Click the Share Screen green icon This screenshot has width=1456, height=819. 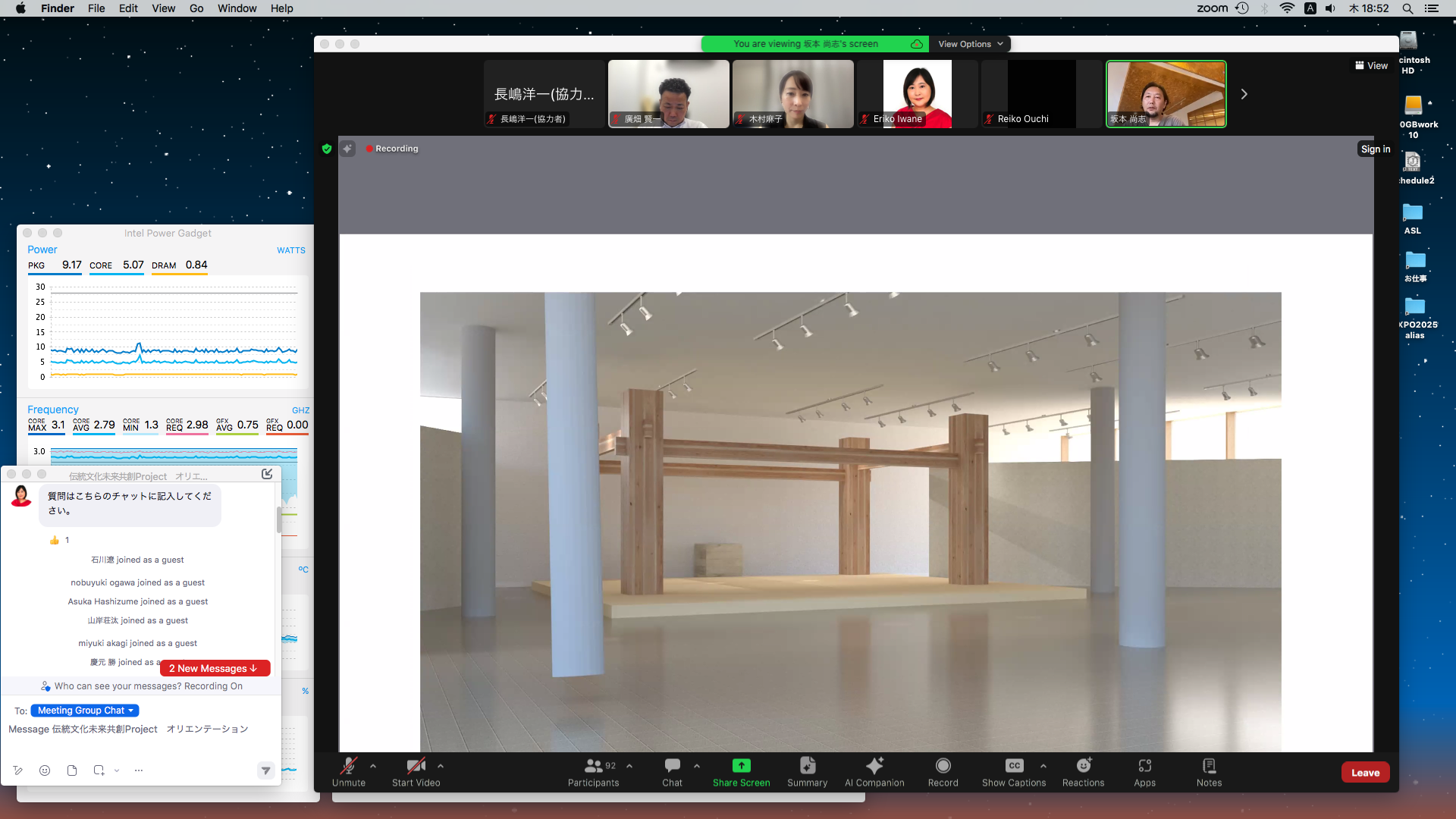741,766
